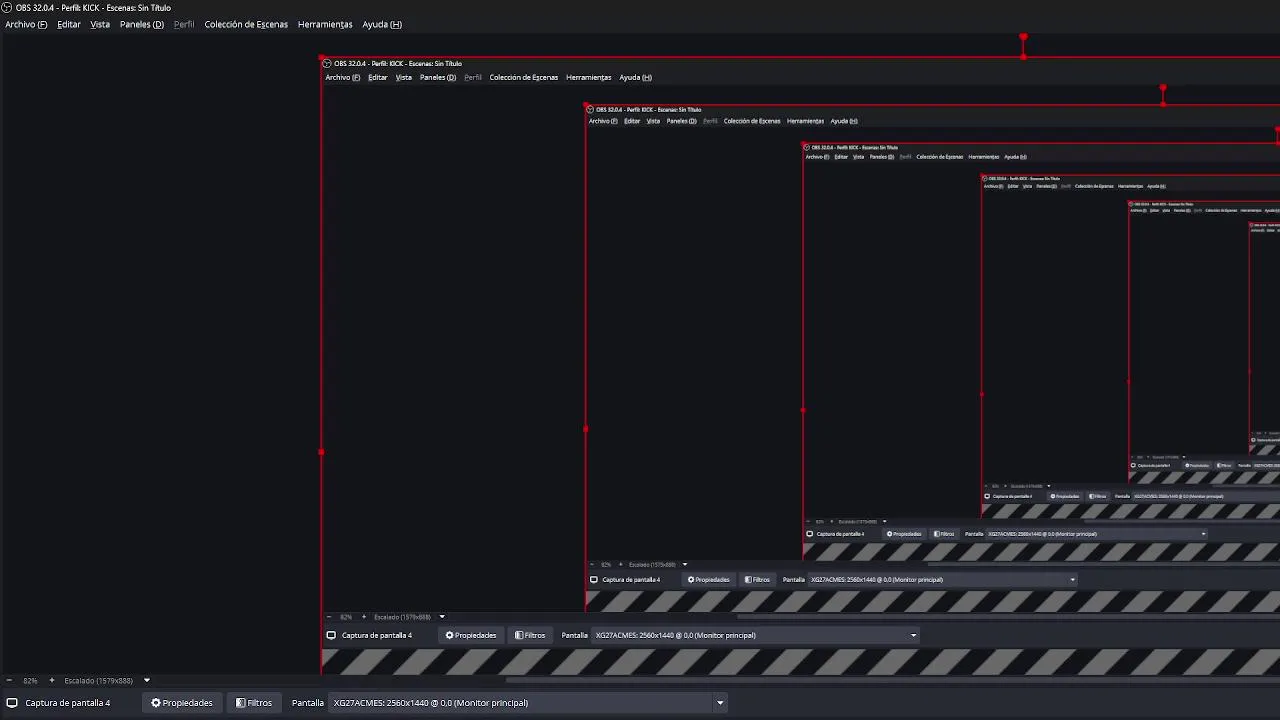The image size is (1280, 720).
Task: Open Colección de Escenas in the main menu bar
Action: (x=246, y=24)
